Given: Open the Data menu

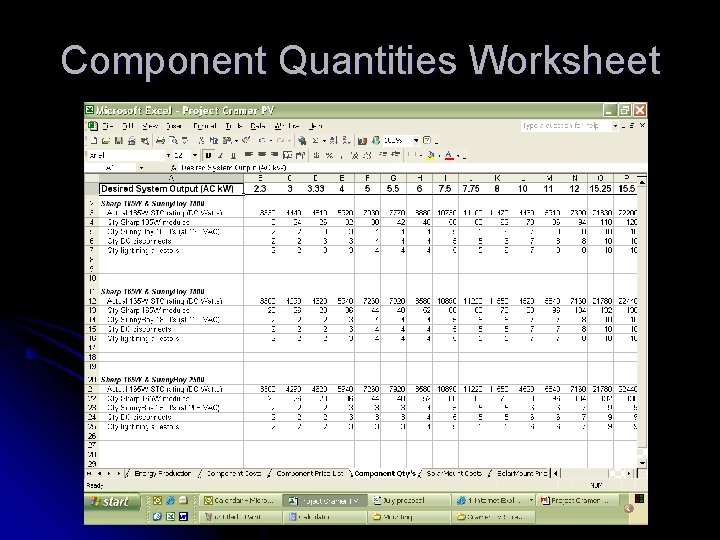Looking at the screenshot, I should 258,126.
